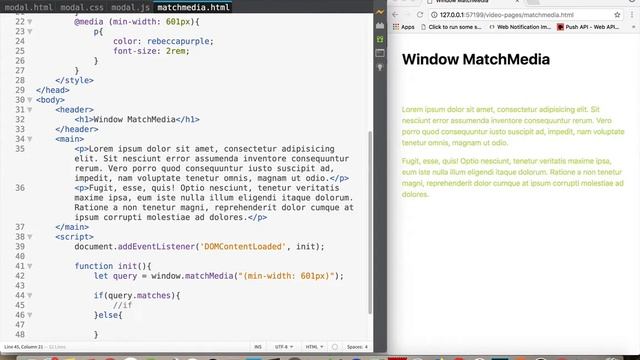
Task: Click the closing </style> tag on line 28
Action: [74, 80]
